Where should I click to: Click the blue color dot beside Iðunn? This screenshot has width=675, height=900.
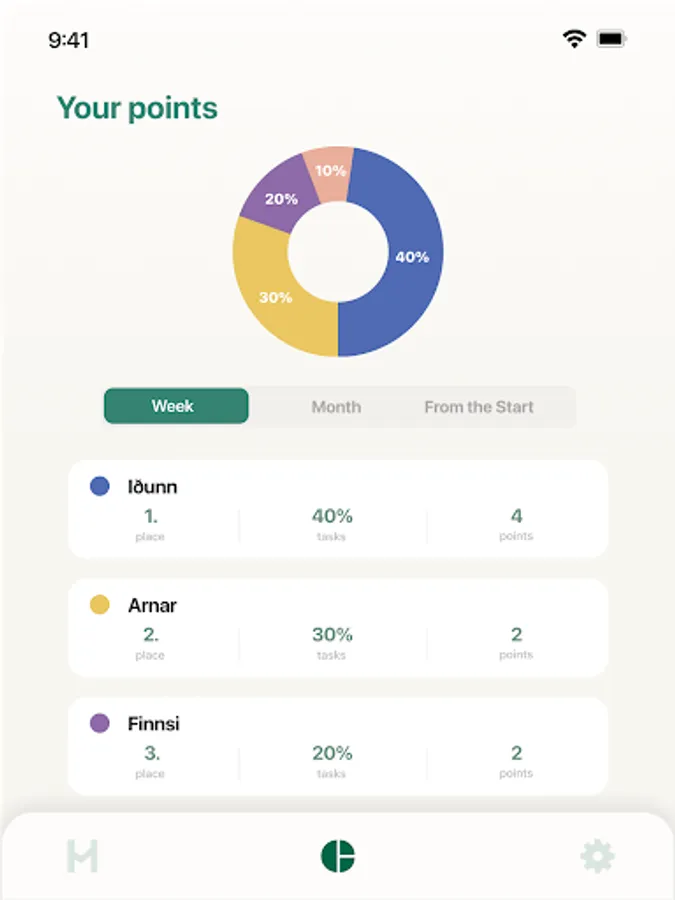(x=100, y=487)
